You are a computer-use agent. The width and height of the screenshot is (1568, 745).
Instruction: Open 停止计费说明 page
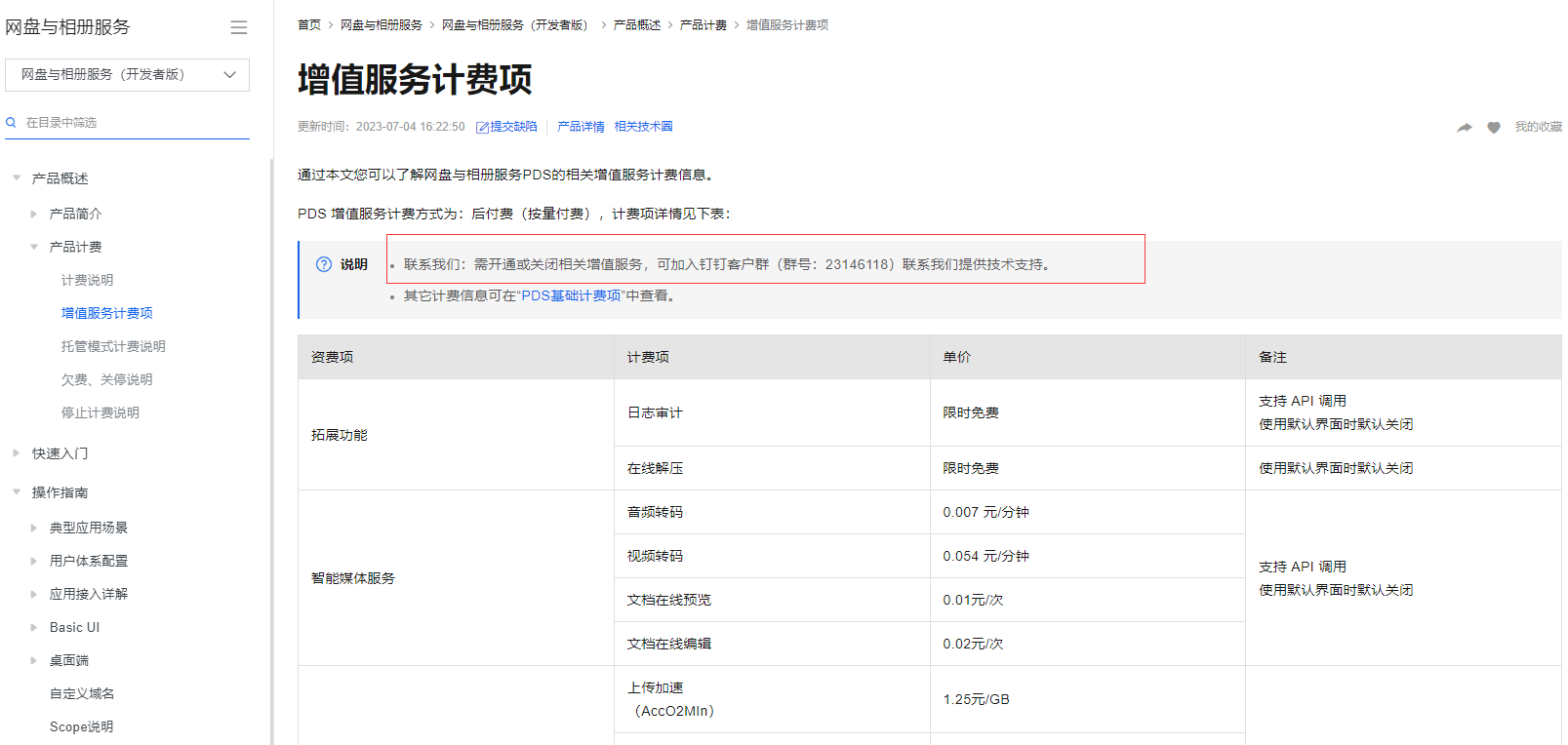100,412
